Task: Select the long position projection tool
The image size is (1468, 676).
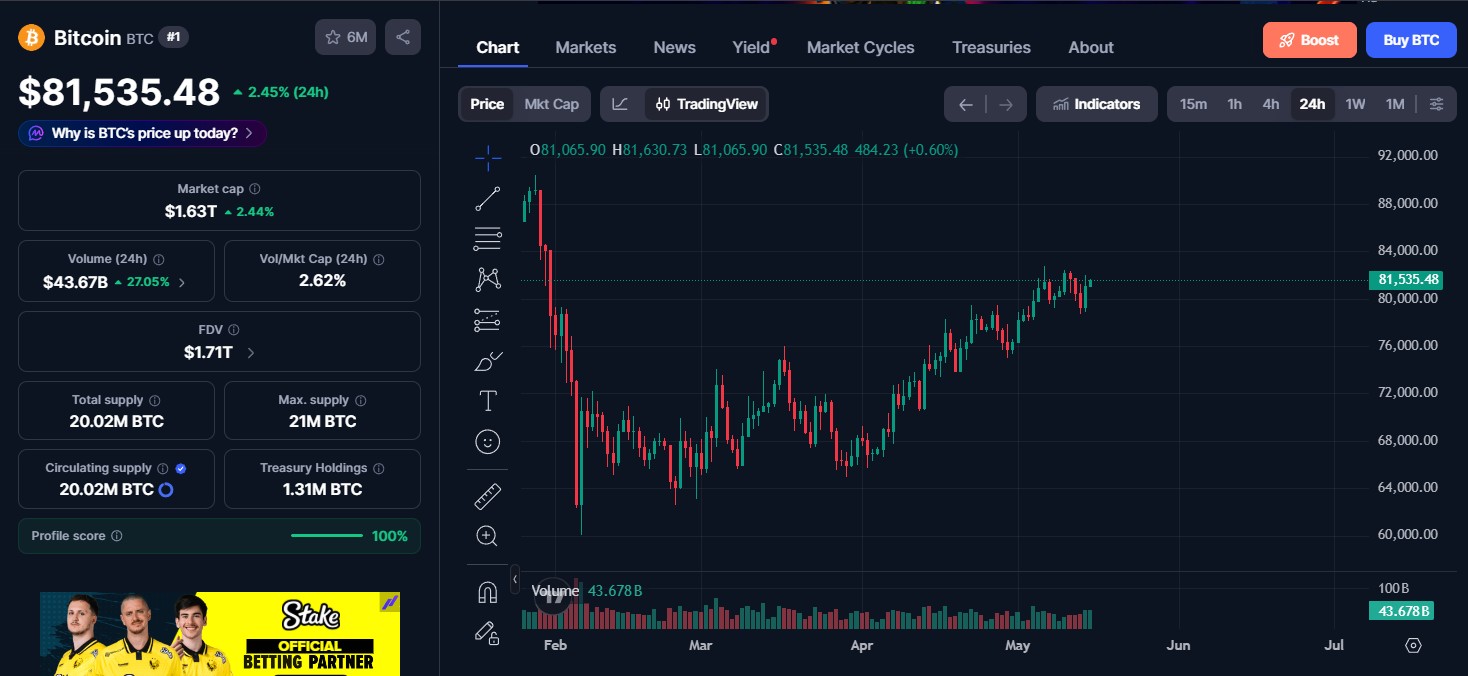Action: pos(488,320)
